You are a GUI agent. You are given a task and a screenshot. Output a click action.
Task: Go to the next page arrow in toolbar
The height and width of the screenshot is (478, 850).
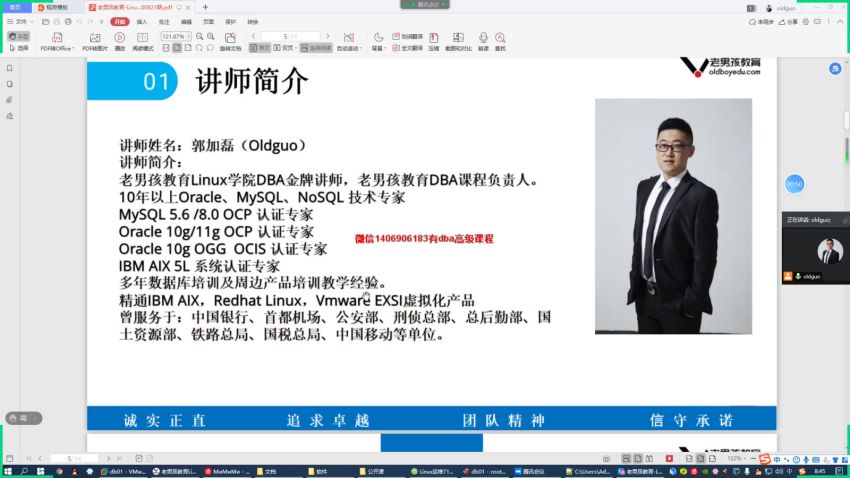pyautogui.click(x=327, y=36)
